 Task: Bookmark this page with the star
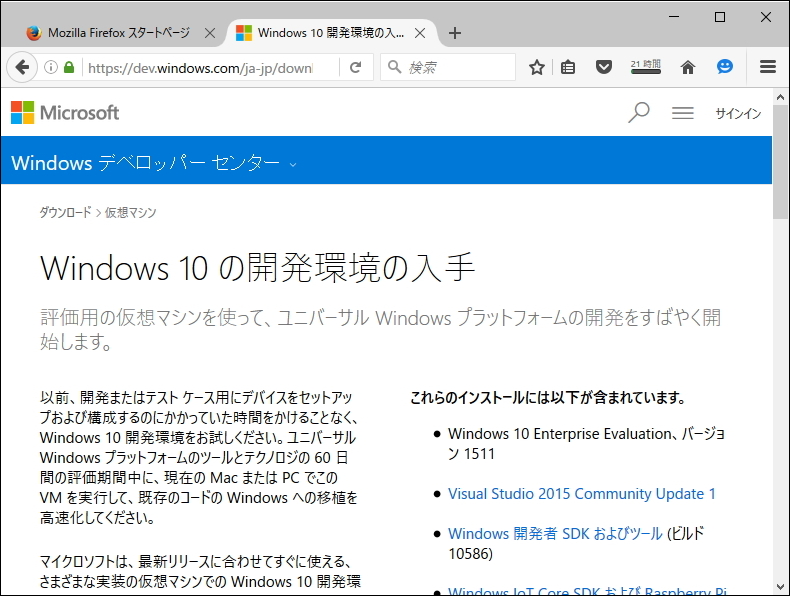coord(537,67)
